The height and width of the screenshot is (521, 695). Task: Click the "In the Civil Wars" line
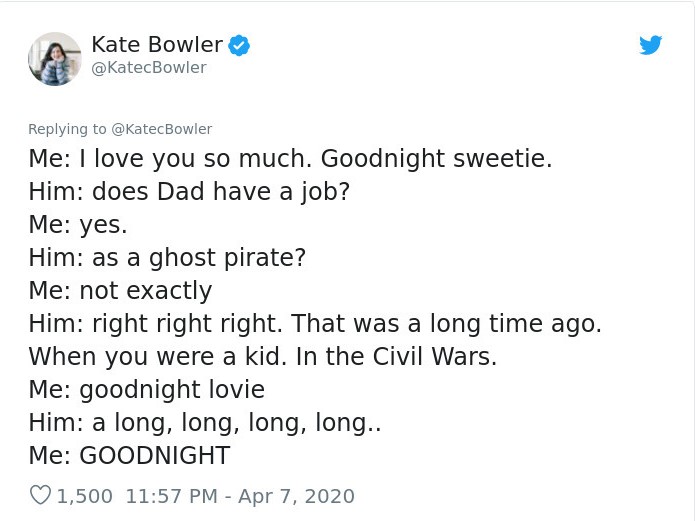coord(262,357)
